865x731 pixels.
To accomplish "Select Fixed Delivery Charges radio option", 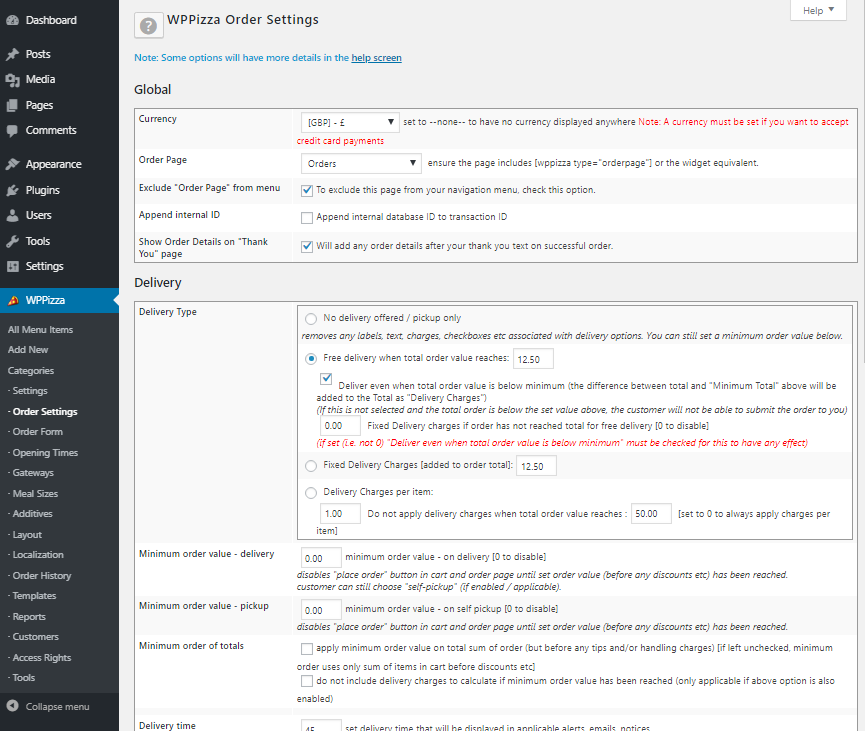I will click(311, 465).
